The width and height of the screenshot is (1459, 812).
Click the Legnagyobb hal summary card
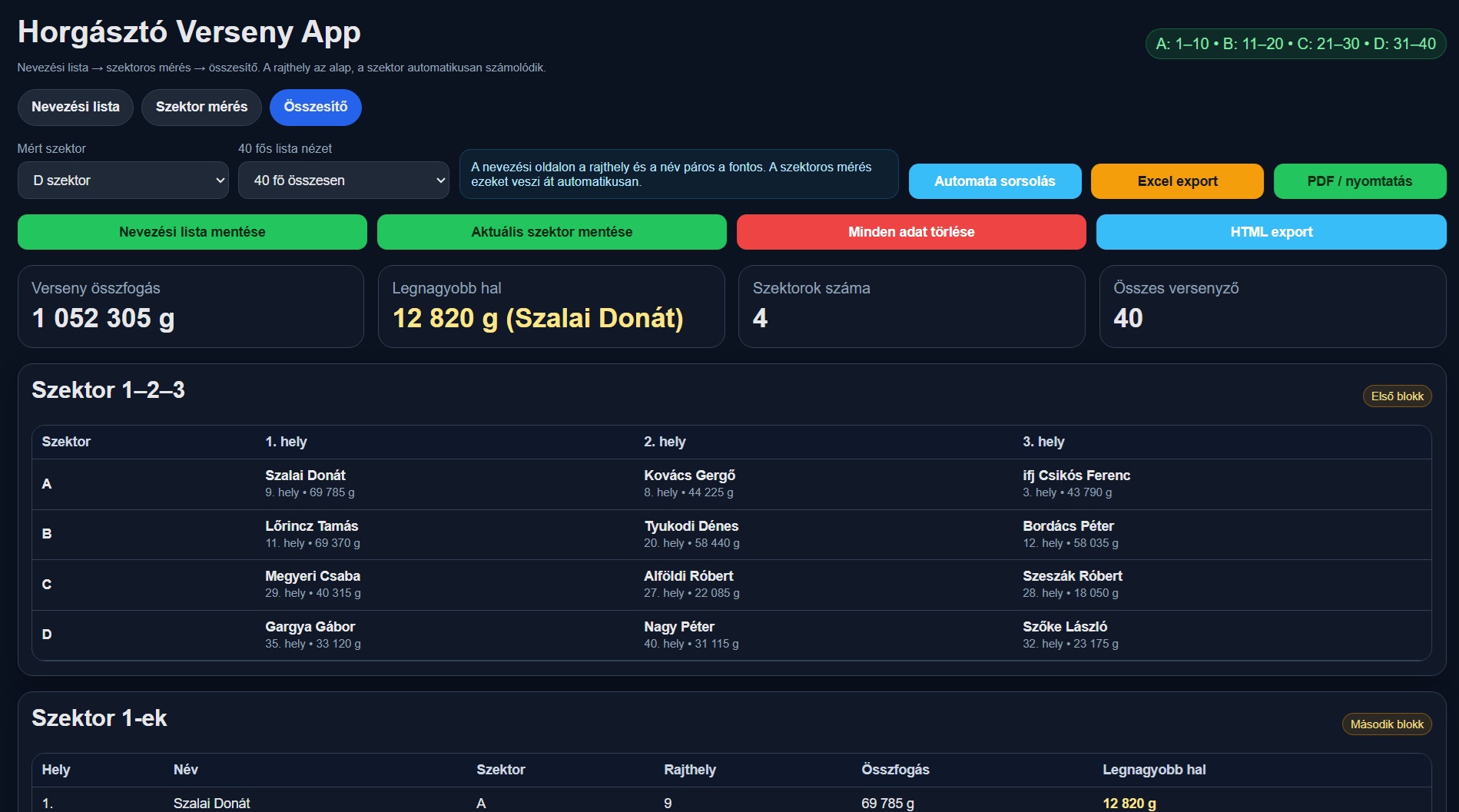click(551, 307)
